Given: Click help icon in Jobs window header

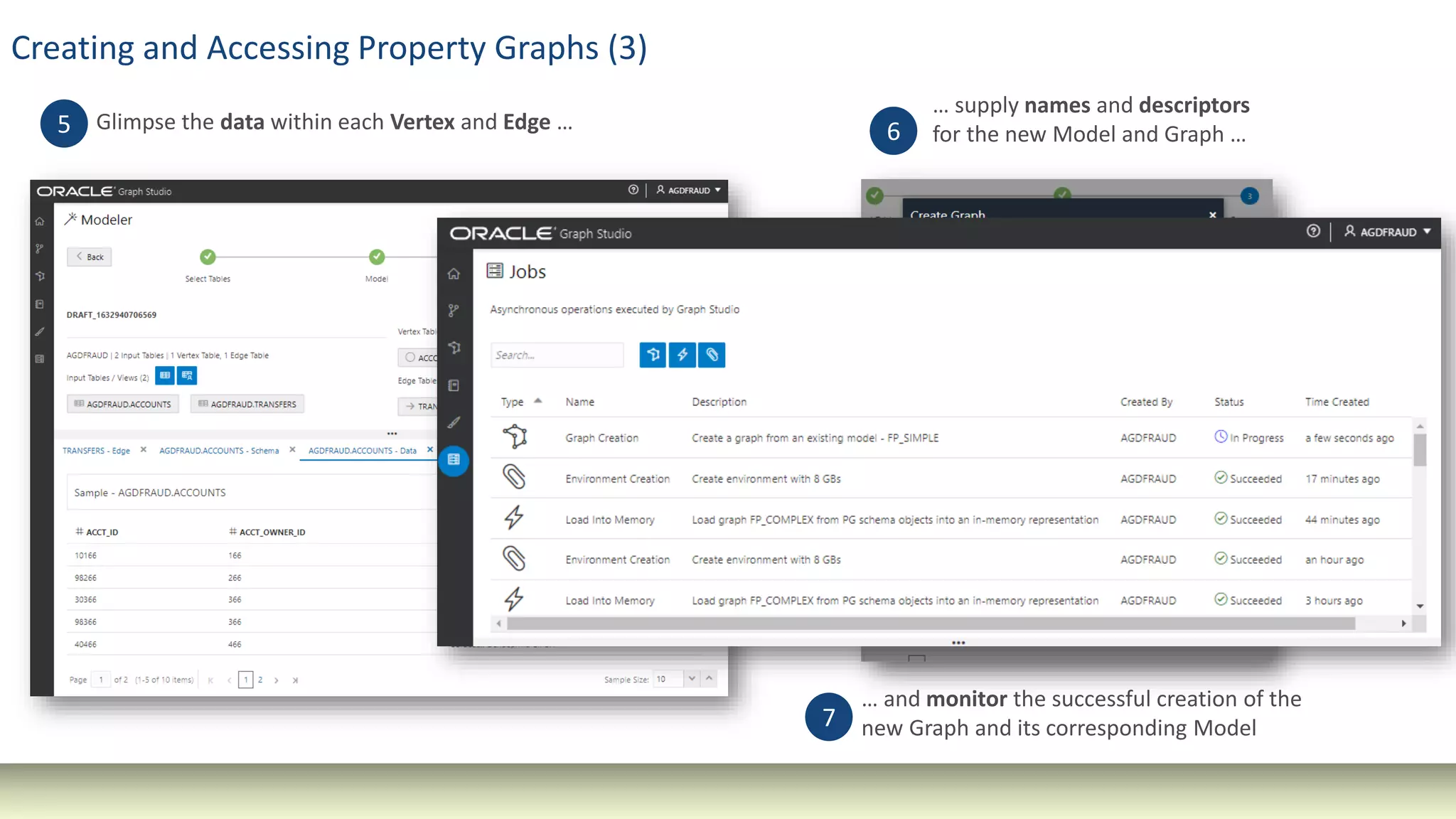Looking at the screenshot, I should pos(1313,231).
